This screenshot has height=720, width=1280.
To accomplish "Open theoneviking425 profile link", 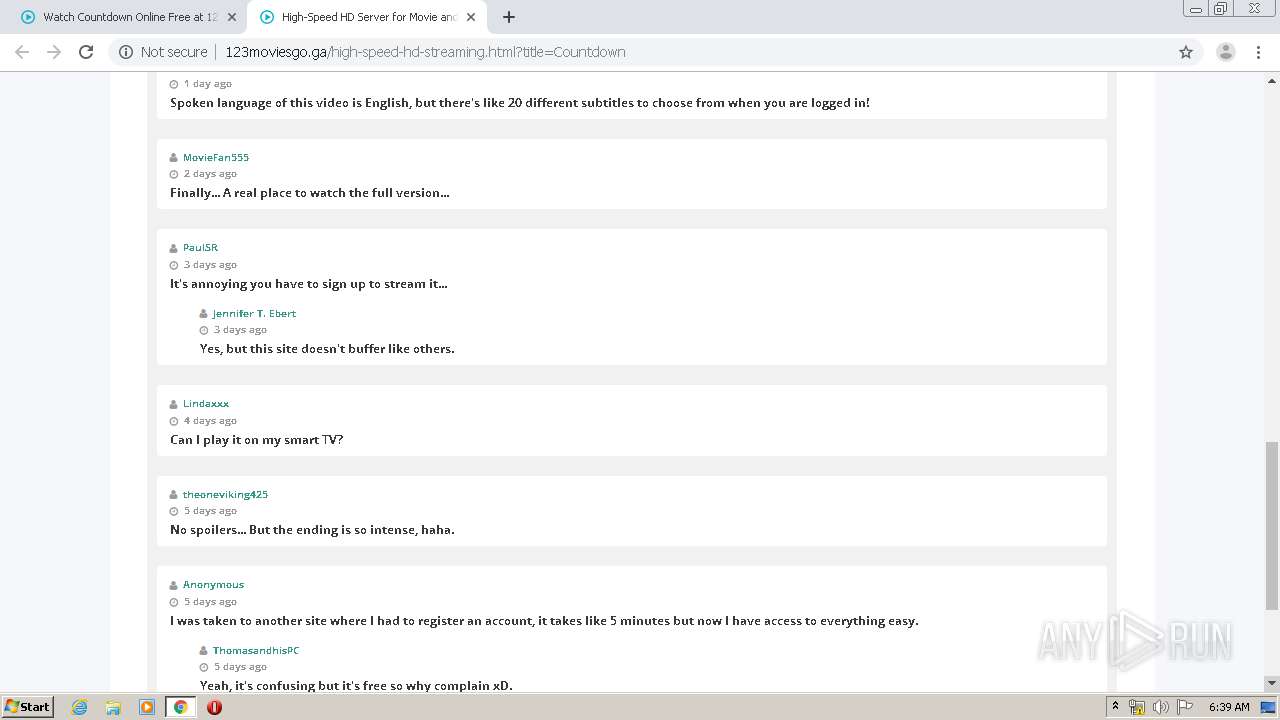I will click(225, 494).
